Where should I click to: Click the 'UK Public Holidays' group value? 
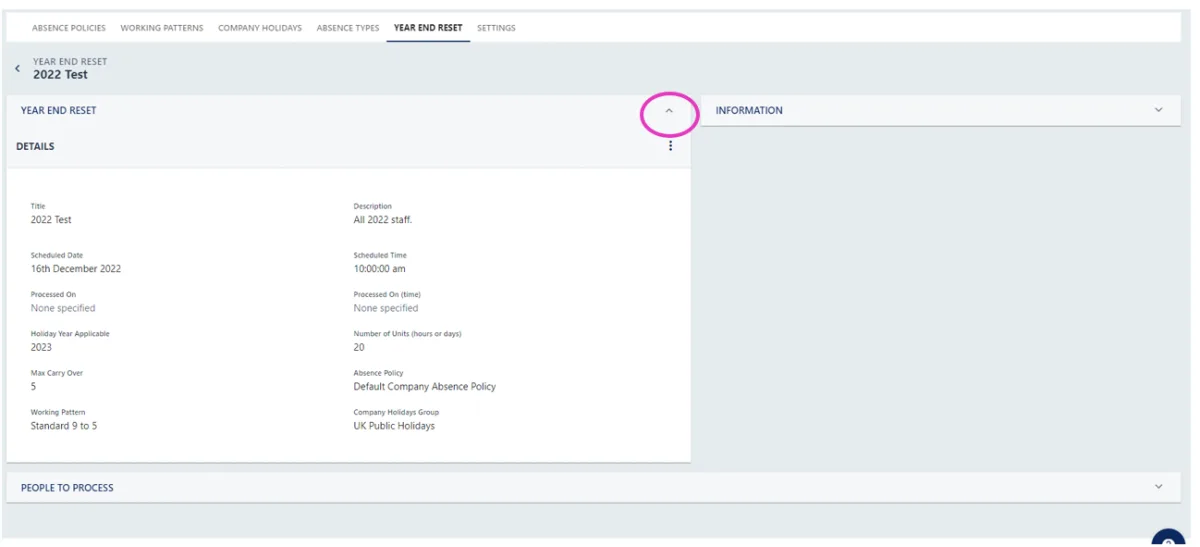pyautogui.click(x=394, y=426)
